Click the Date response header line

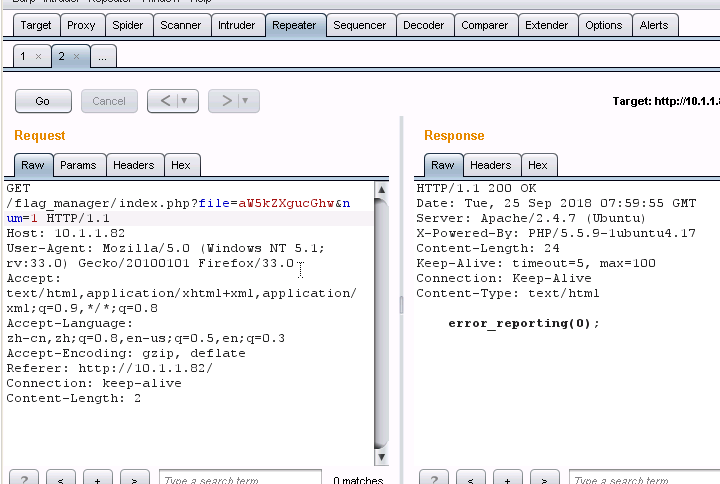tap(556, 203)
